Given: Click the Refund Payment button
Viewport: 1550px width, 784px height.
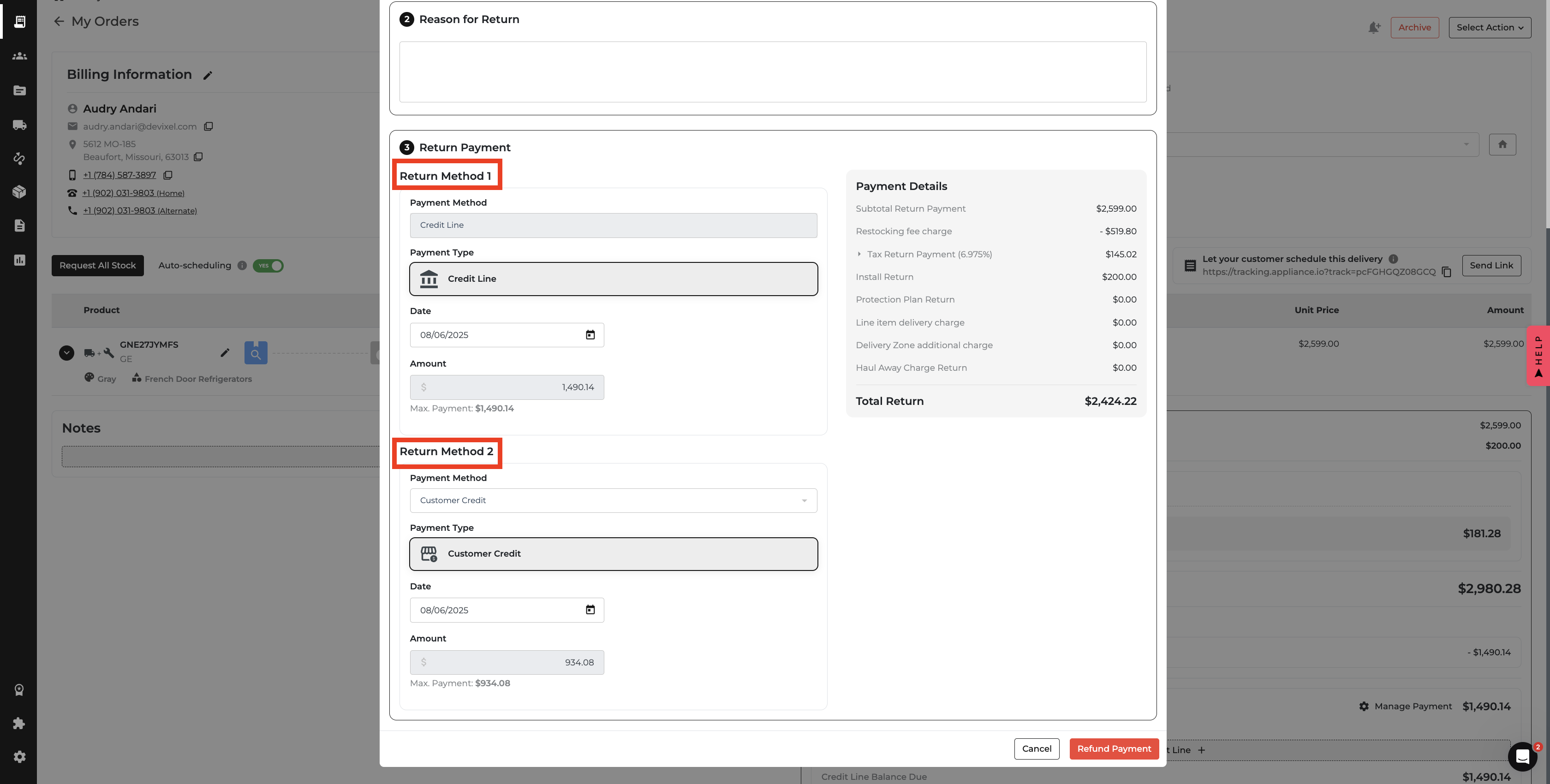Looking at the screenshot, I should (1114, 749).
